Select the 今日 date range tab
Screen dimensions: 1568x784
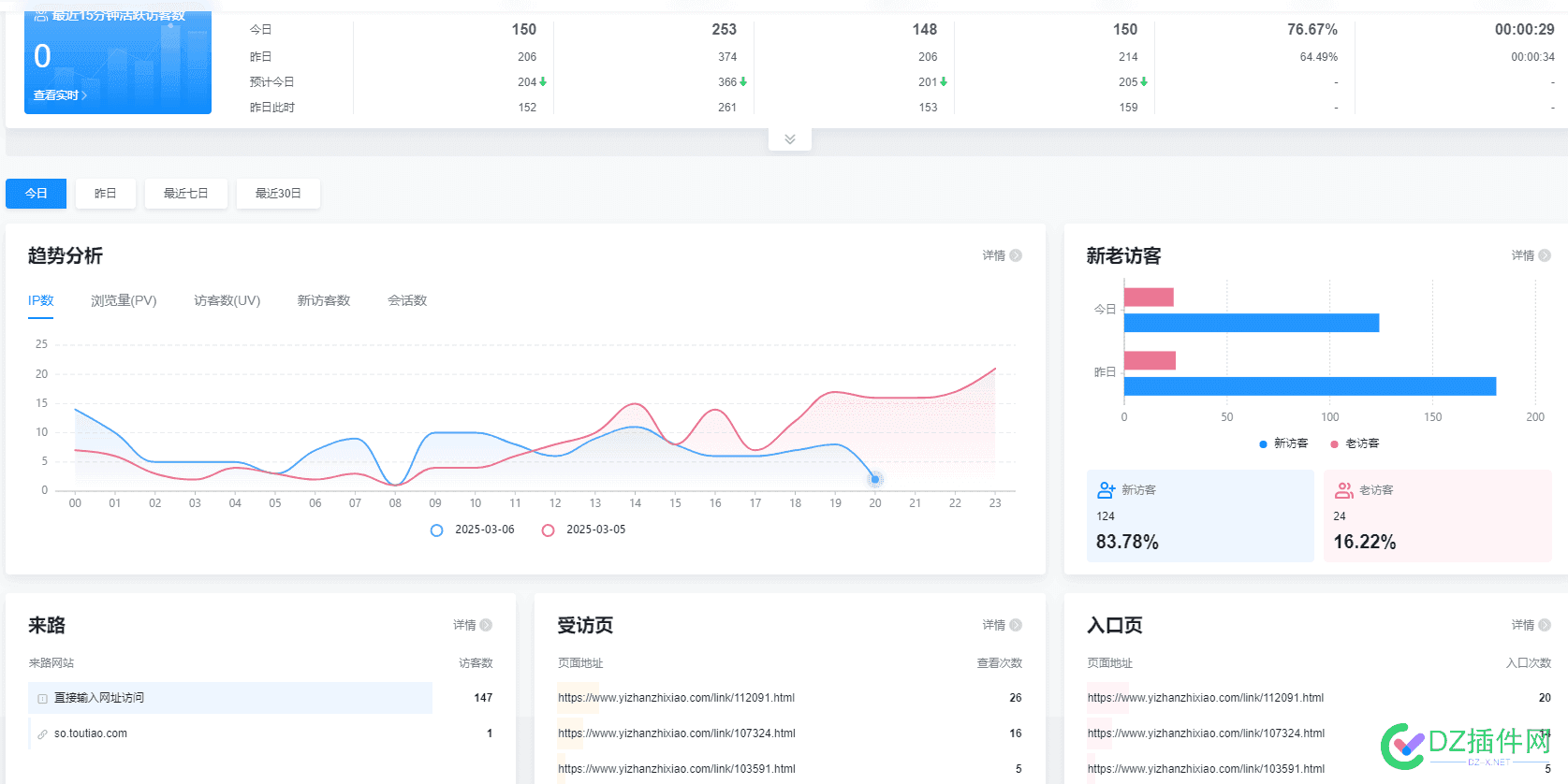(37, 194)
